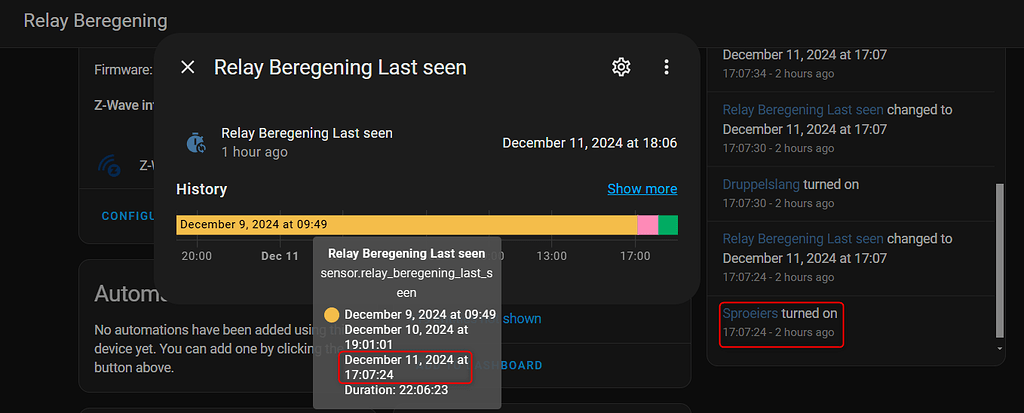1024x413 pixels.
Task: Click the December 11, 2024 at 18:06 value
Action: (x=589, y=143)
